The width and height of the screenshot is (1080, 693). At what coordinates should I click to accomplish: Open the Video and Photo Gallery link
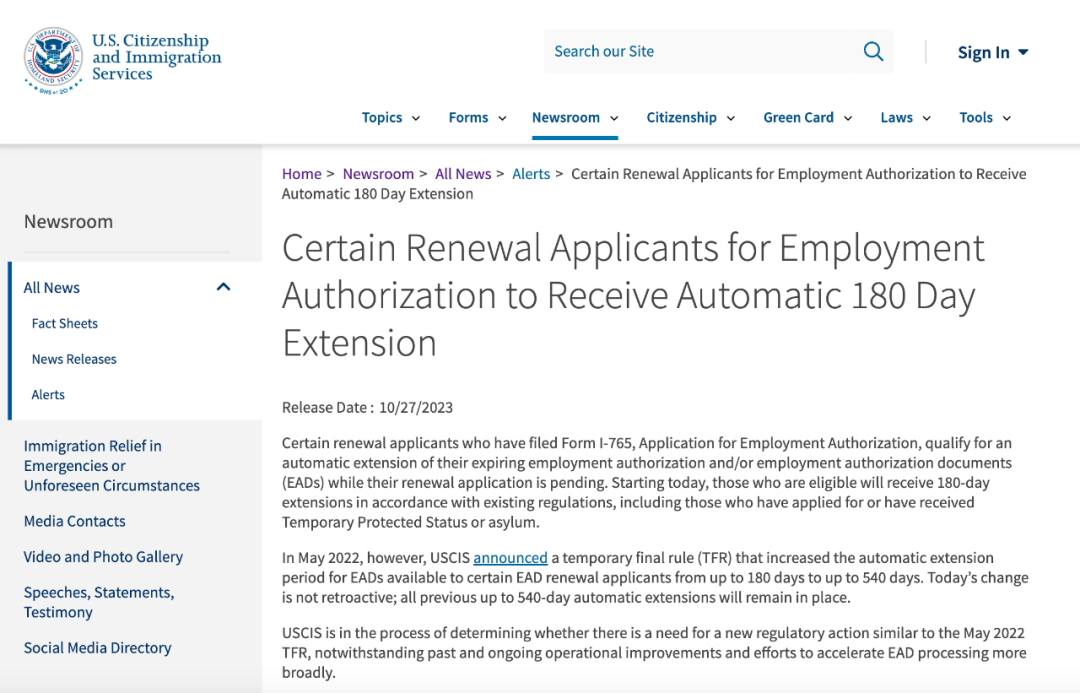tap(103, 557)
